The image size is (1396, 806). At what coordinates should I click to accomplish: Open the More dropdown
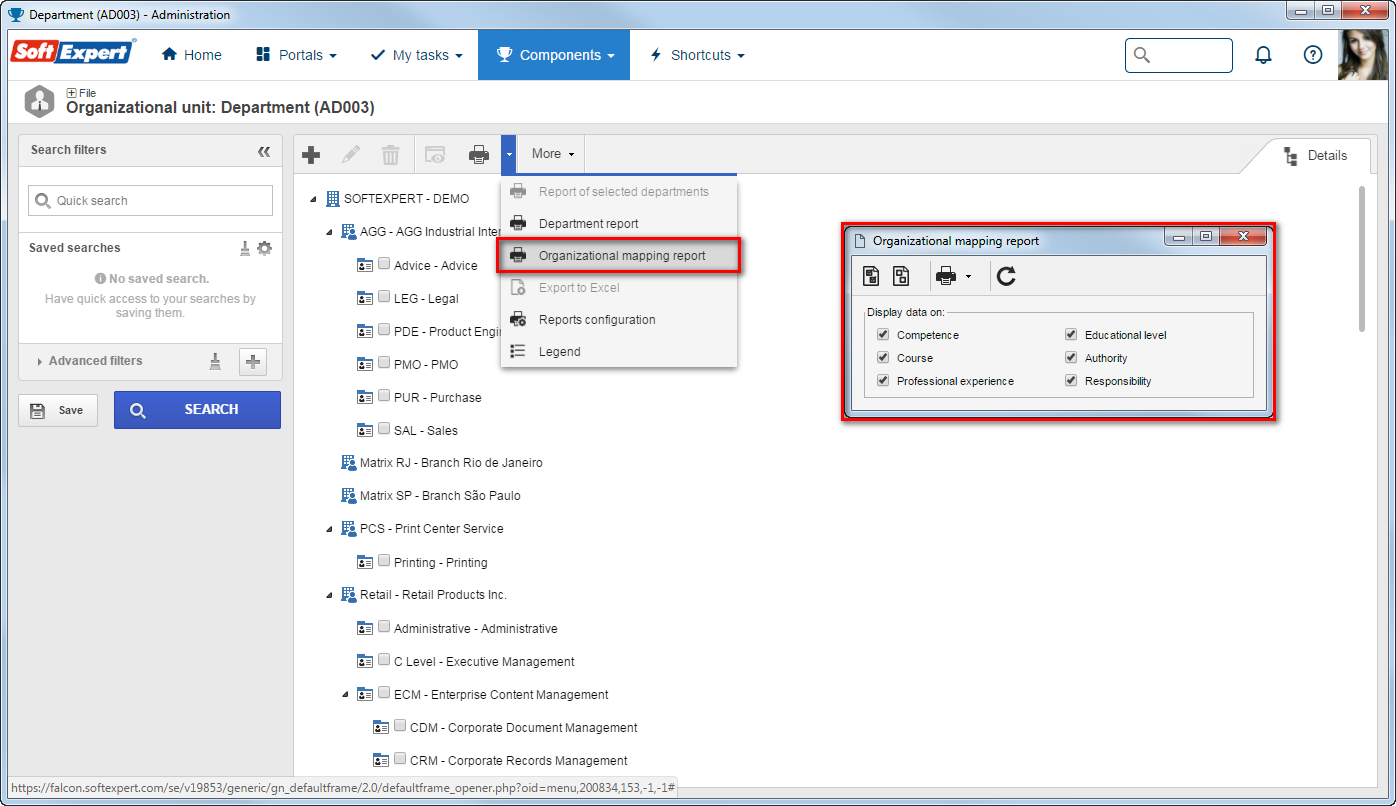[552, 154]
